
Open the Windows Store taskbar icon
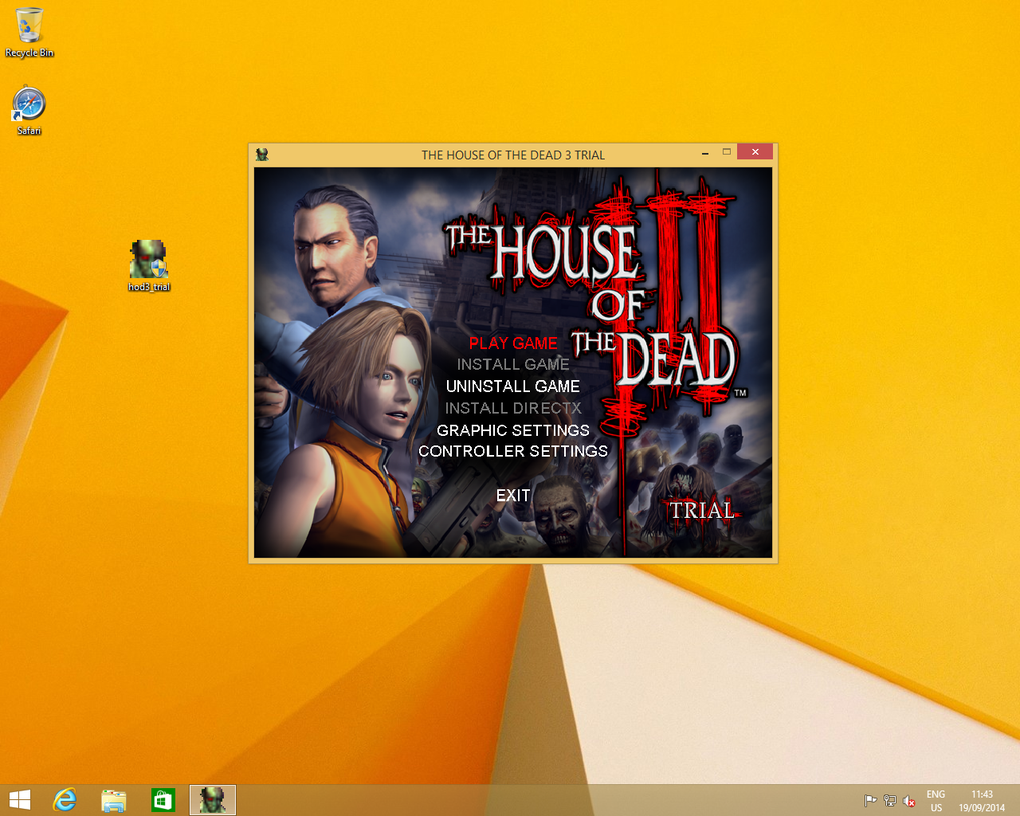click(x=163, y=800)
